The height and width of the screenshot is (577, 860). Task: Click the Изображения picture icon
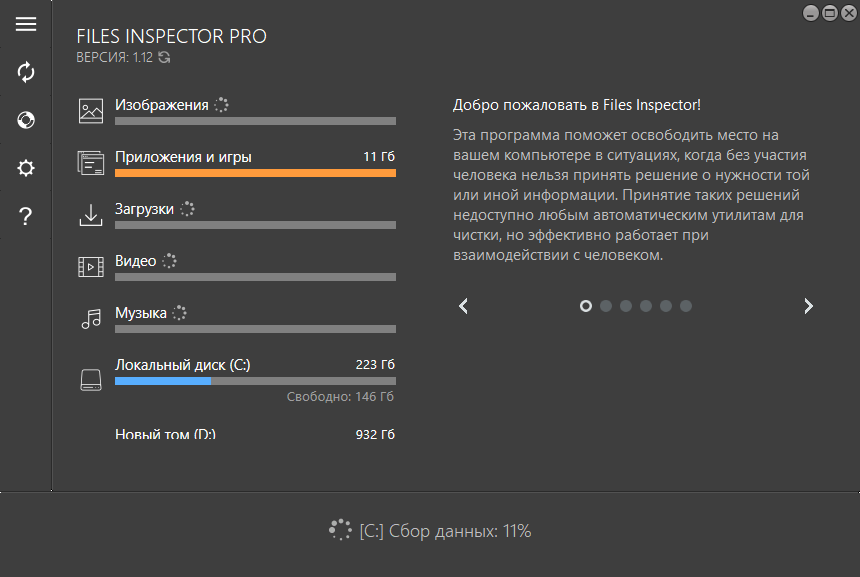pos(91,111)
